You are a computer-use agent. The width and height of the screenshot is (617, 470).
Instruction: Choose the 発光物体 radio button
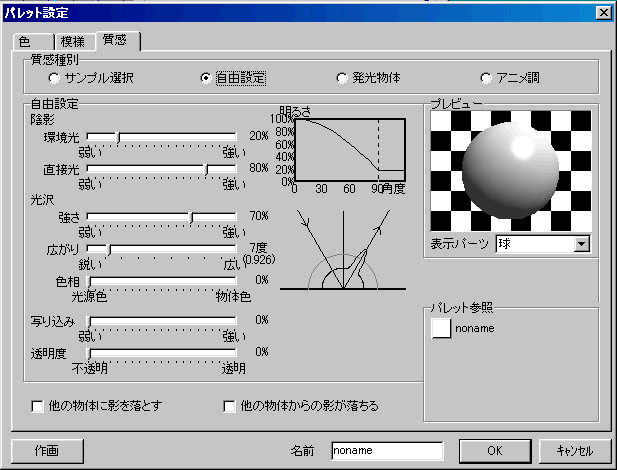[x=343, y=77]
